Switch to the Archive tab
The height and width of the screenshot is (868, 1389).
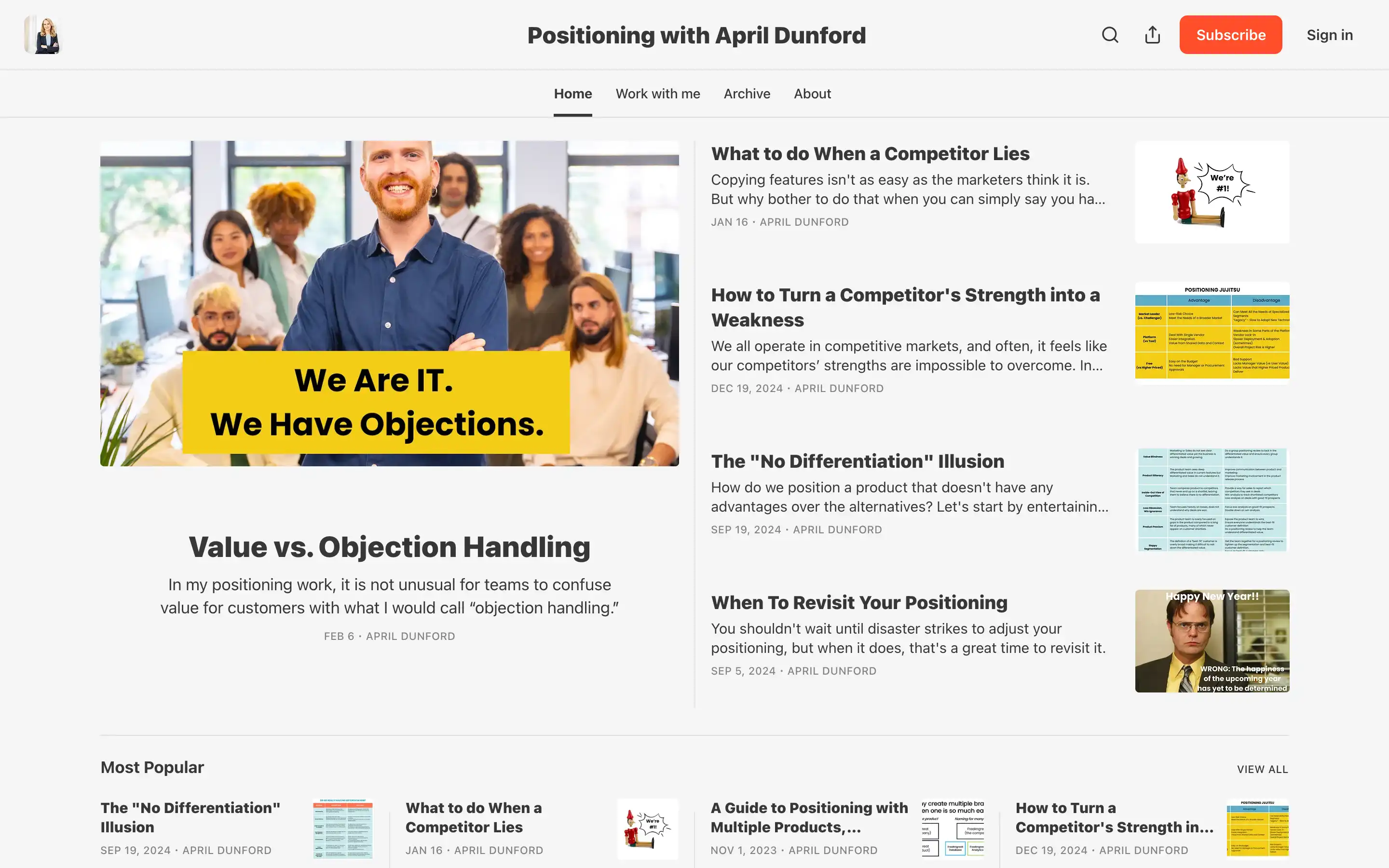pos(746,94)
